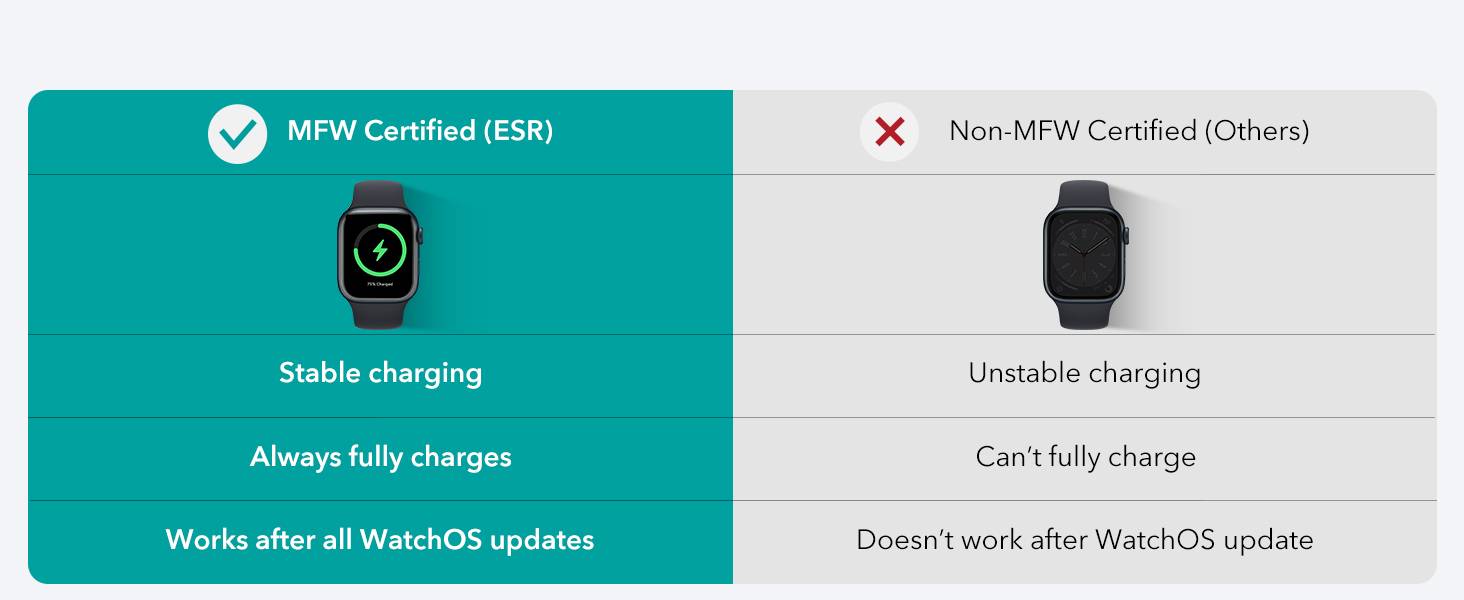Viewport: 1464px width, 600px height.
Task: Click the lower band of the non-certified watch
Action: pyautogui.click(x=1086, y=315)
